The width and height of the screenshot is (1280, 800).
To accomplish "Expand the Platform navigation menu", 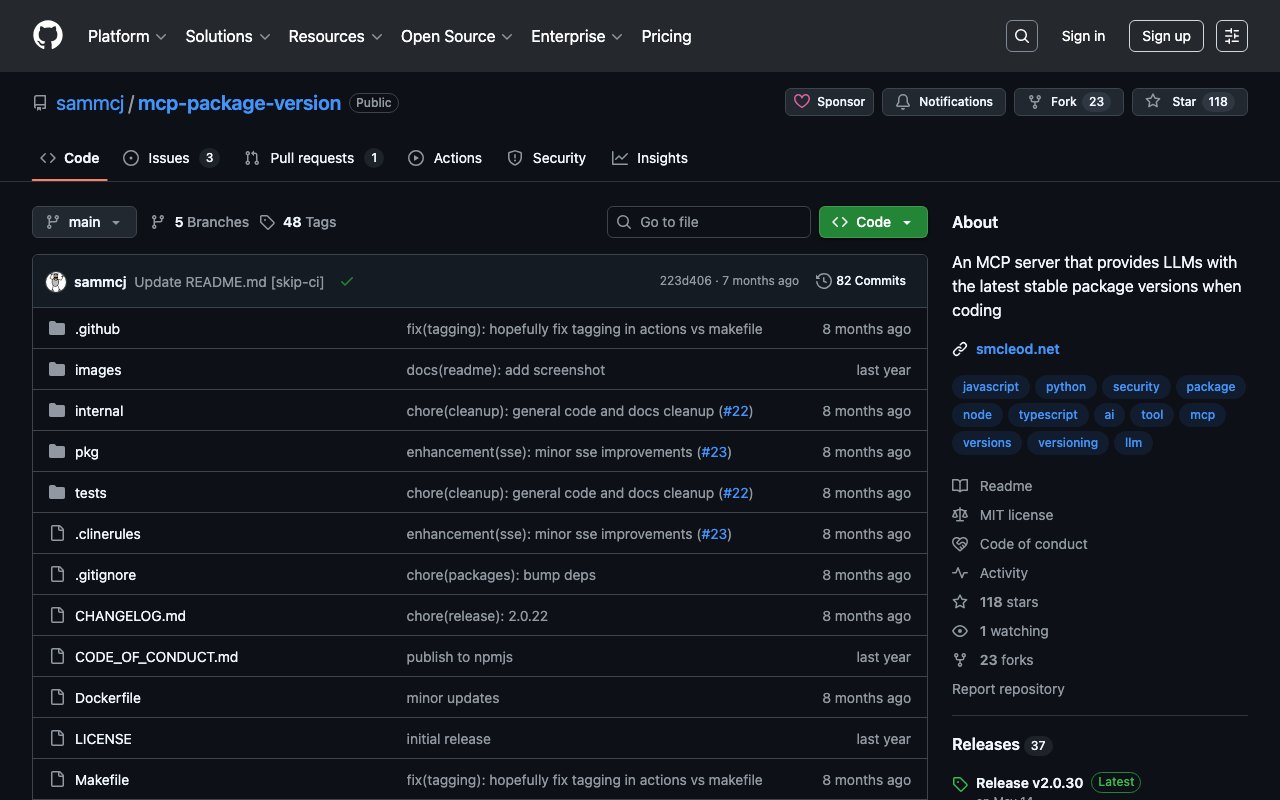I will click(126, 36).
